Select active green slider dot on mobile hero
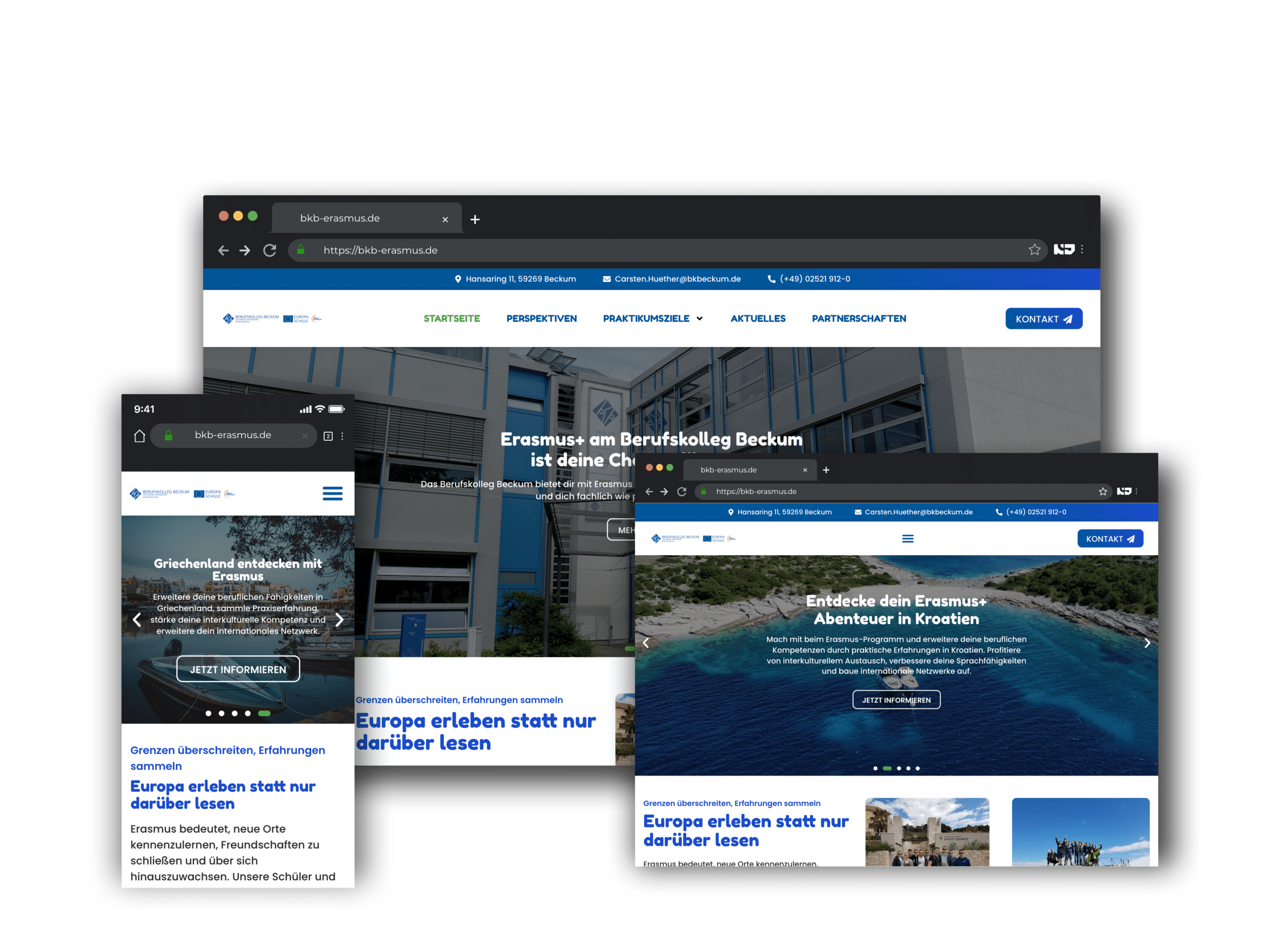1270x952 pixels. pyautogui.click(x=264, y=714)
